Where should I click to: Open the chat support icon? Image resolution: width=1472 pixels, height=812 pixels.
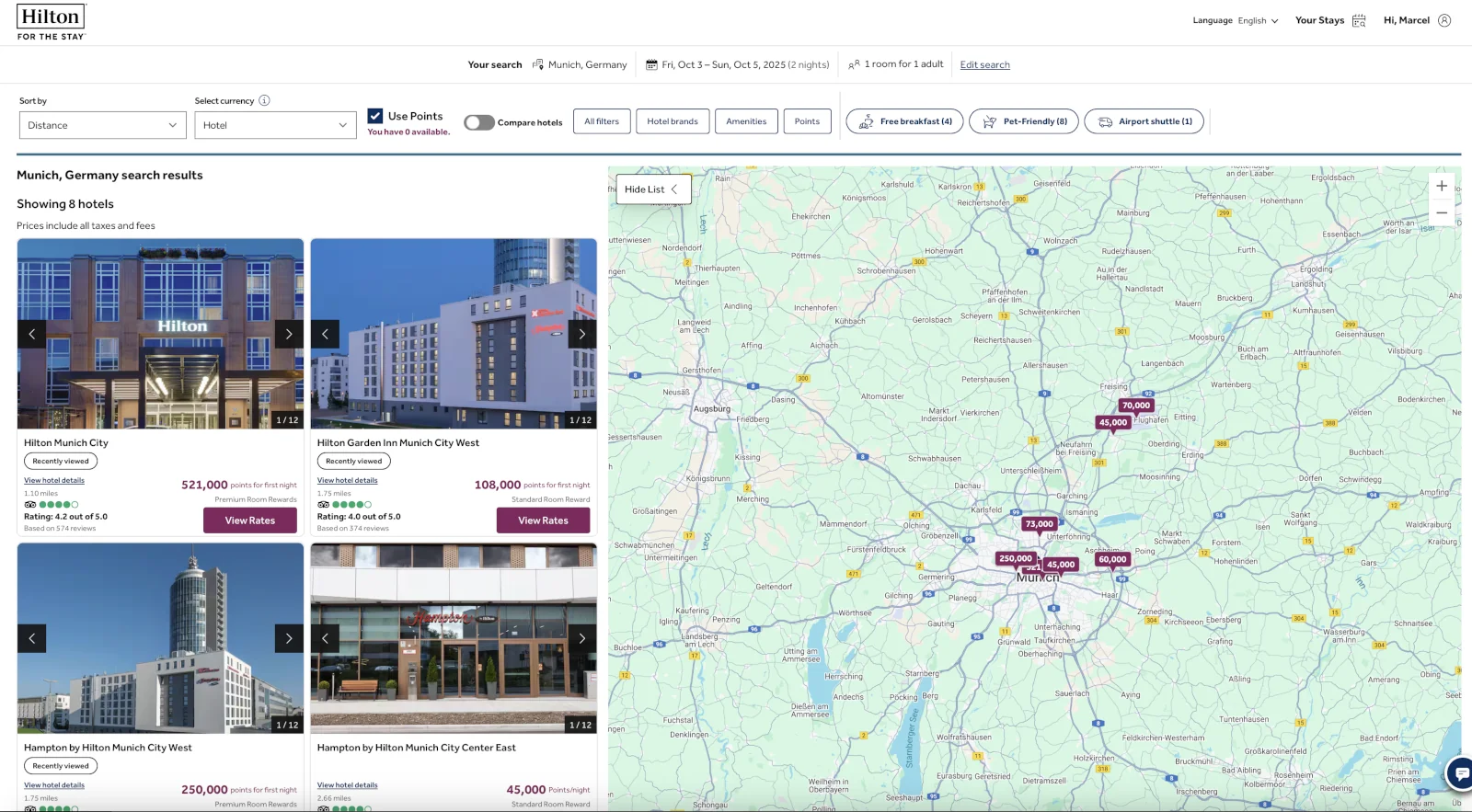[1460, 773]
